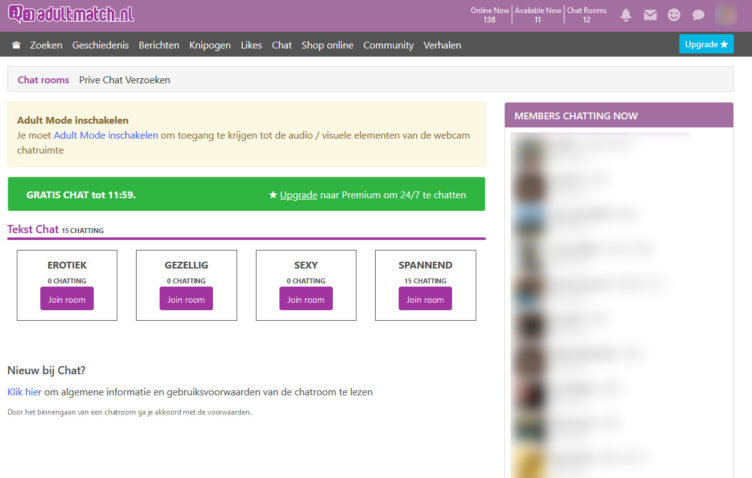
Task: Click the speech bubble chat icon
Action: [x=698, y=15]
